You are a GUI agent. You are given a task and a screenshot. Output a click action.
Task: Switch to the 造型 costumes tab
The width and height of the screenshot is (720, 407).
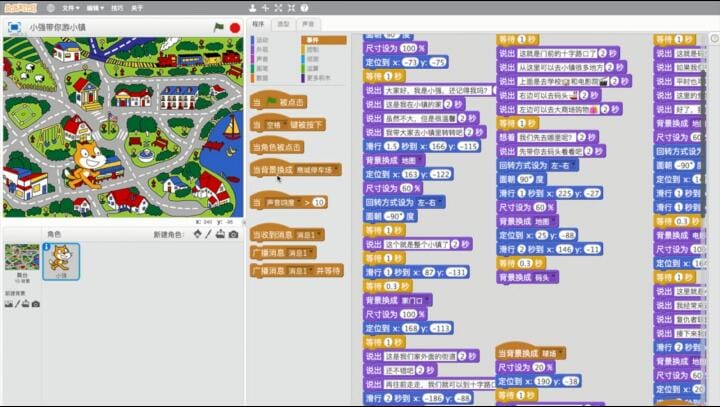(x=283, y=23)
